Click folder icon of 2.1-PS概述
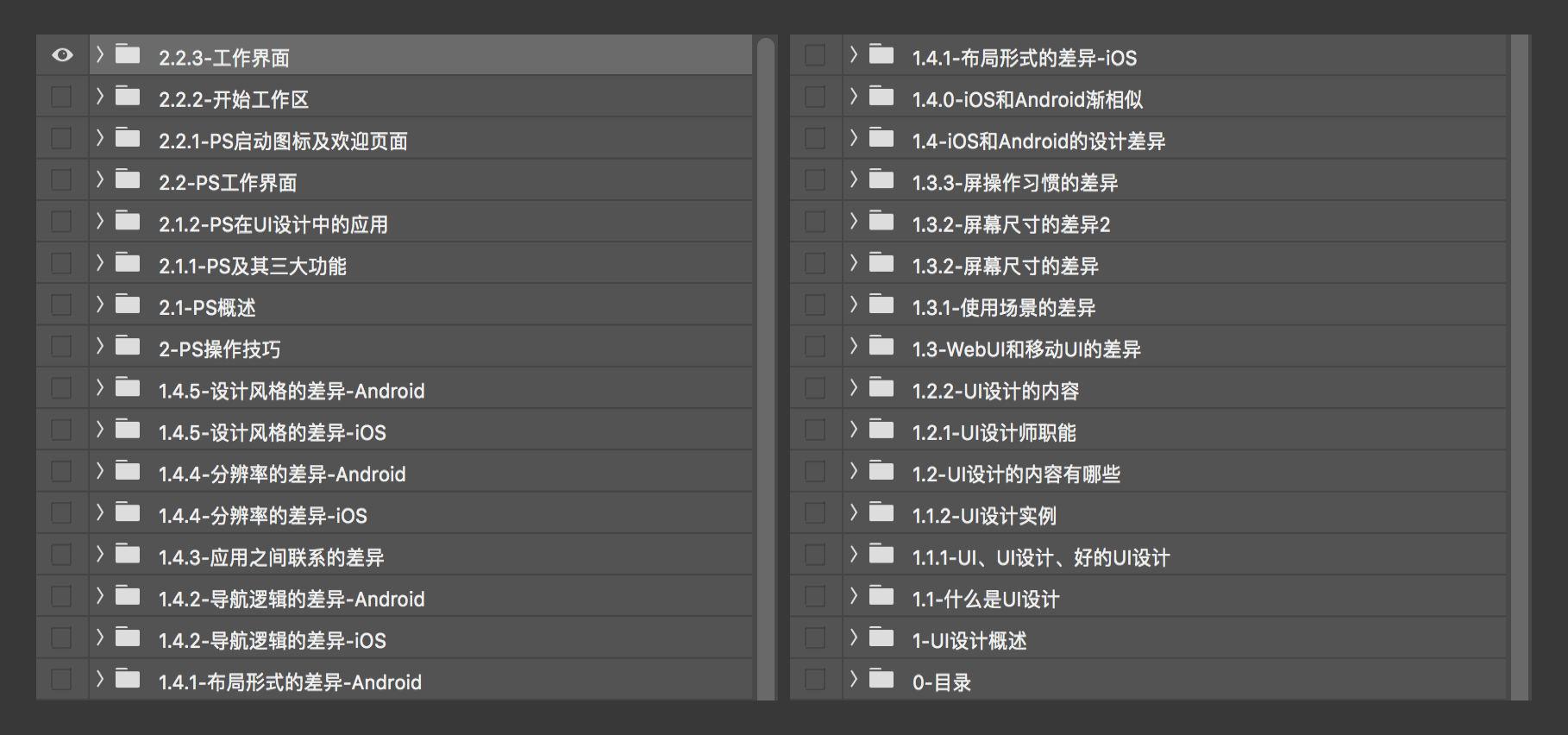 [128, 305]
